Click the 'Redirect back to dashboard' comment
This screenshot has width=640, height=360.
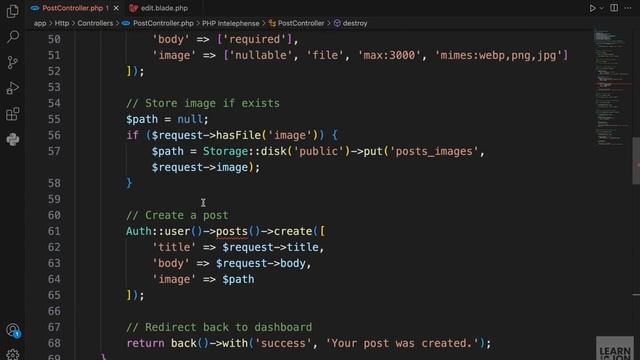[219, 327]
